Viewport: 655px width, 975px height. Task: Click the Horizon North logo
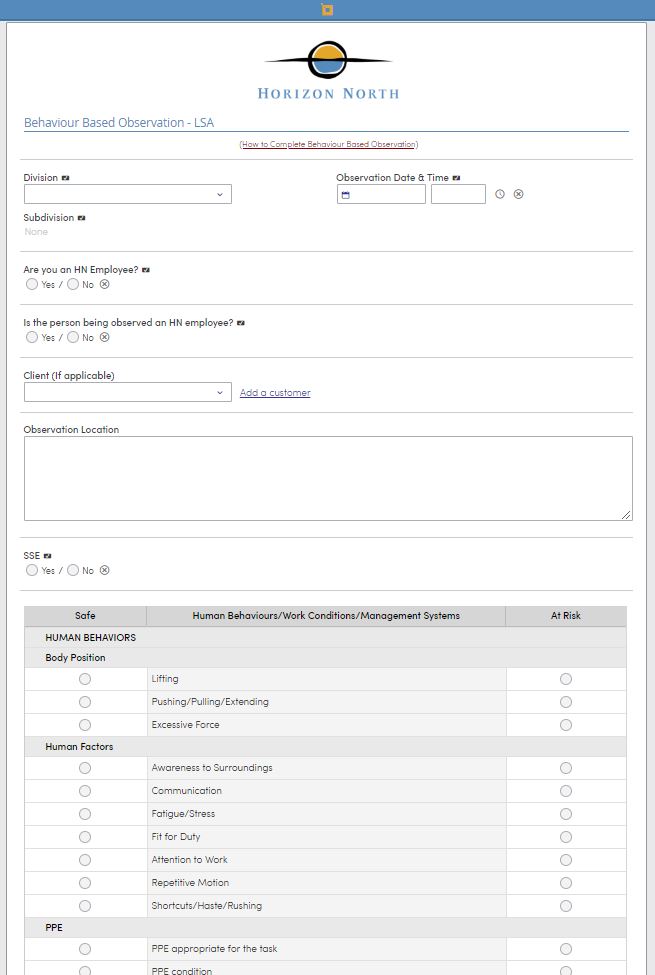(x=328, y=71)
